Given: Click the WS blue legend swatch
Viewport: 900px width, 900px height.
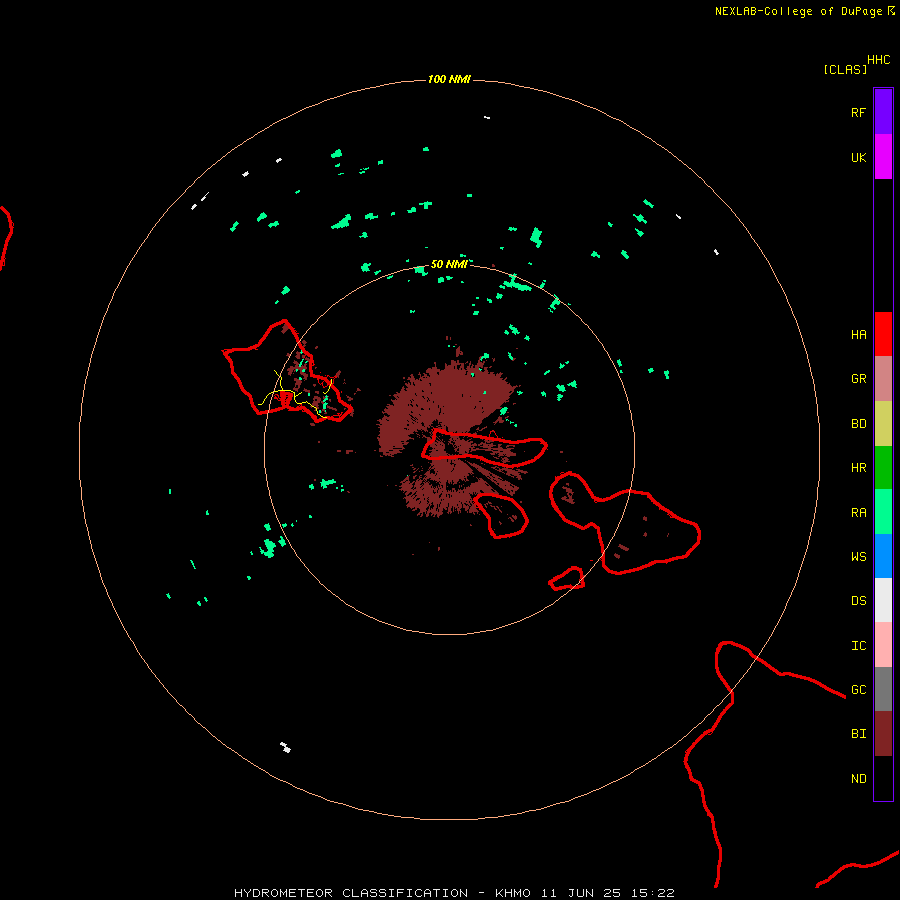Looking at the screenshot, I should [x=883, y=556].
